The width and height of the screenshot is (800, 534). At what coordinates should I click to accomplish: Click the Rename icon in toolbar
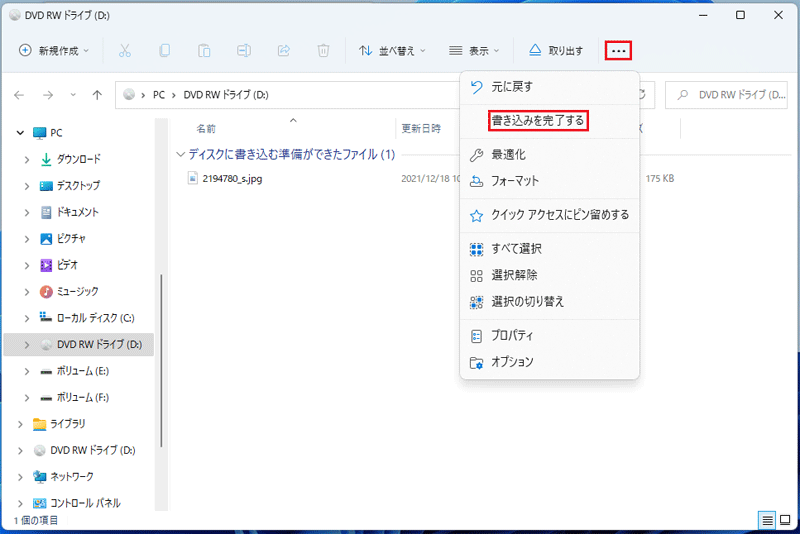point(244,50)
